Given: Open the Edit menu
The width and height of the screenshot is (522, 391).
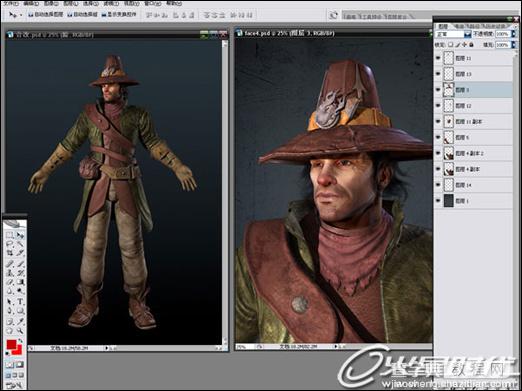Looking at the screenshot, I should 31,4.
